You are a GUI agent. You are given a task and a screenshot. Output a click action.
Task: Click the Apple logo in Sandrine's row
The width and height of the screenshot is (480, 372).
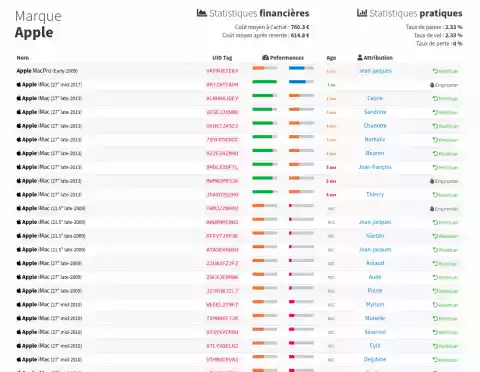click(19, 112)
